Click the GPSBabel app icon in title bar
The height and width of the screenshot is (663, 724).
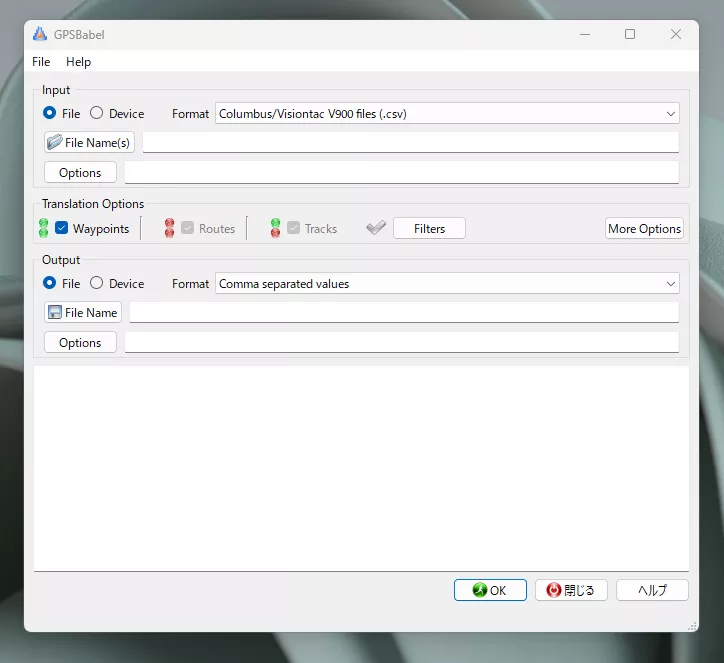(40, 34)
